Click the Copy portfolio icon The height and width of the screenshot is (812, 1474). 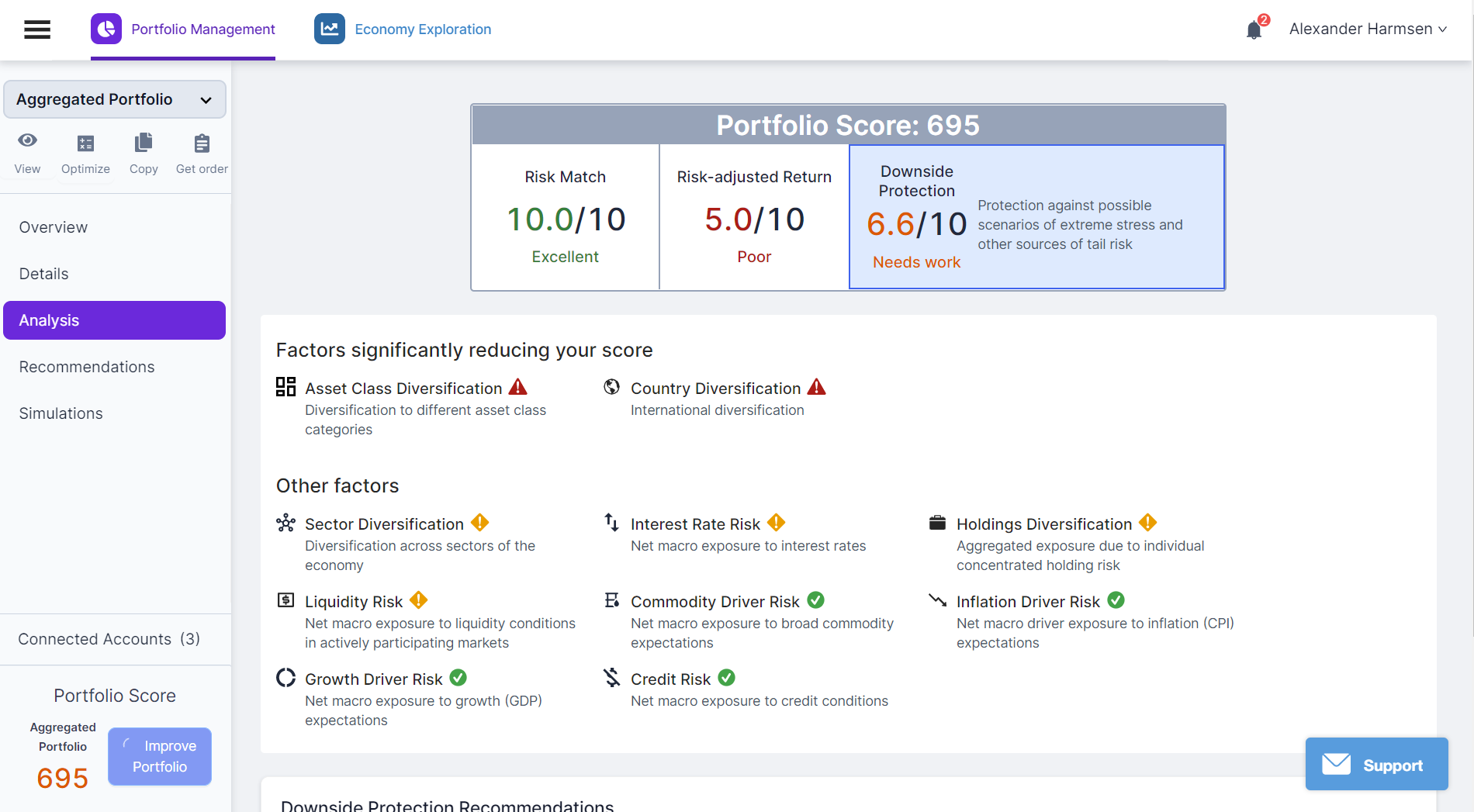(x=144, y=143)
